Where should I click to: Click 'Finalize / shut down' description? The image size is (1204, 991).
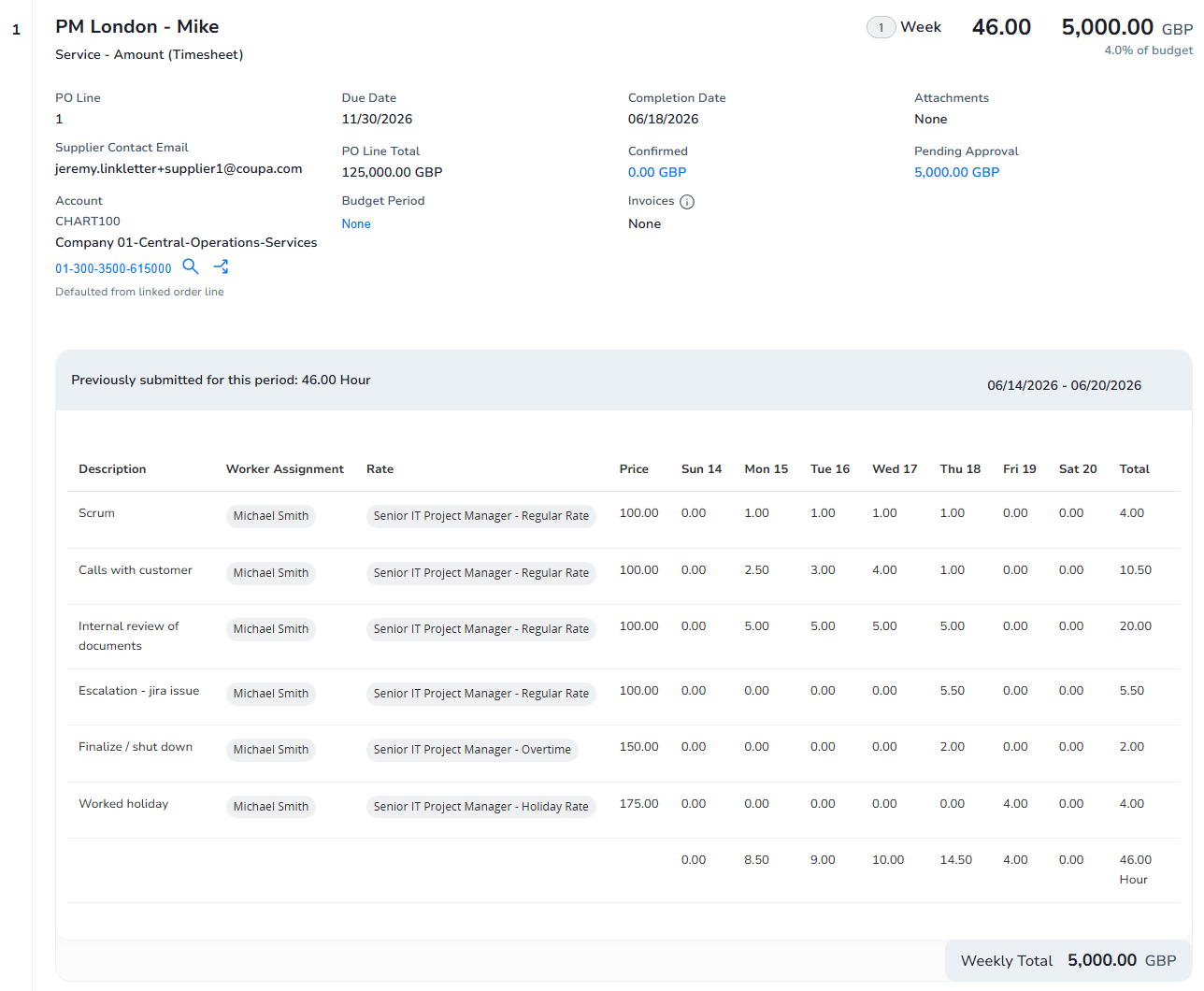tap(136, 747)
